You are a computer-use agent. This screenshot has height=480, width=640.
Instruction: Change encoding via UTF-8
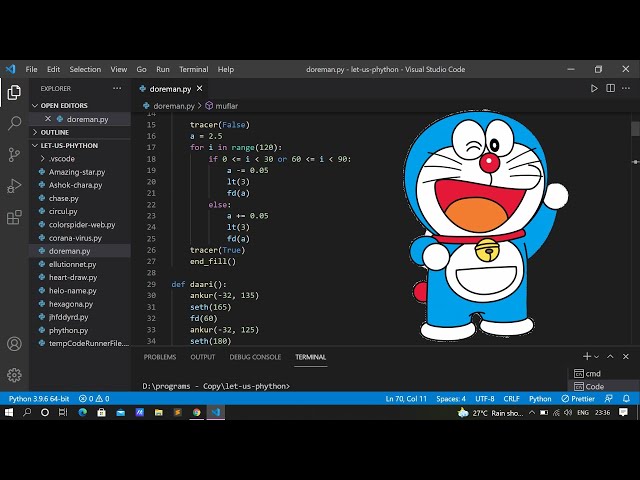tap(484, 399)
